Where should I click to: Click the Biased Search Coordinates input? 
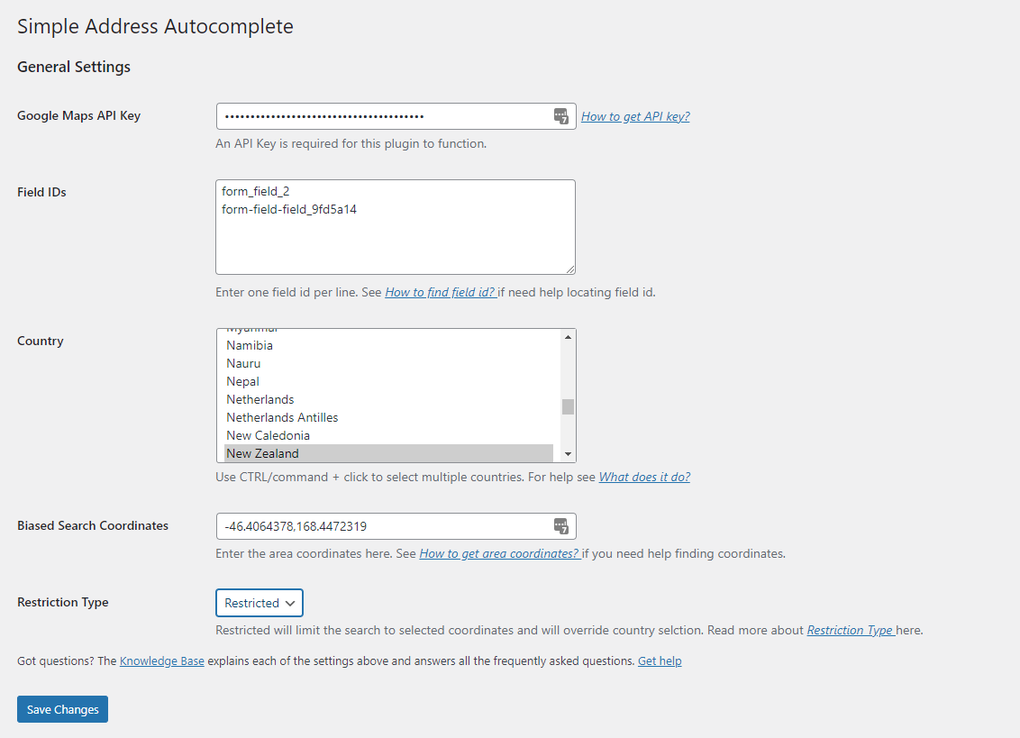380,526
